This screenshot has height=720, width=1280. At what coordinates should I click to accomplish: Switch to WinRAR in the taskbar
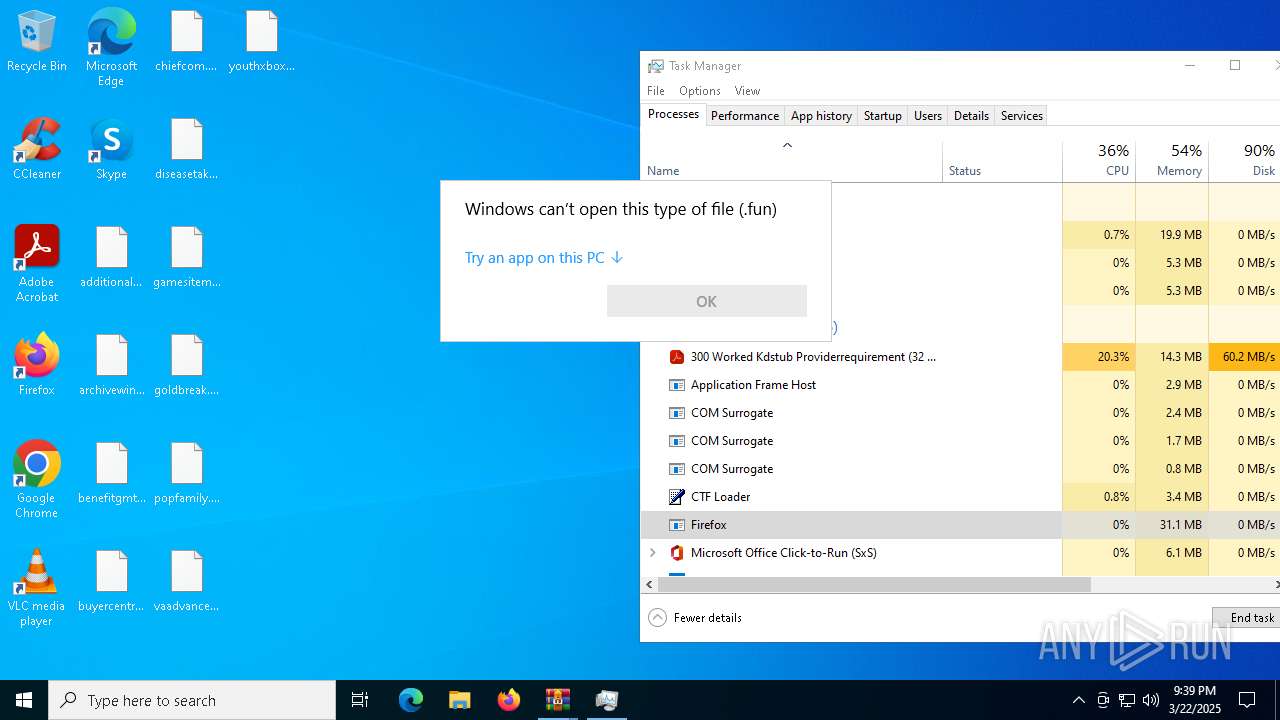(557, 700)
